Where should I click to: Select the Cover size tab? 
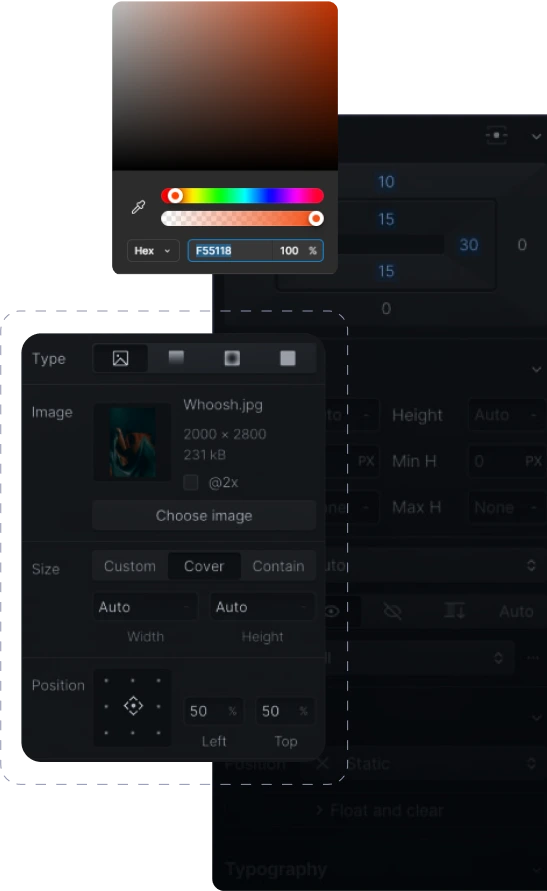(x=204, y=567)
